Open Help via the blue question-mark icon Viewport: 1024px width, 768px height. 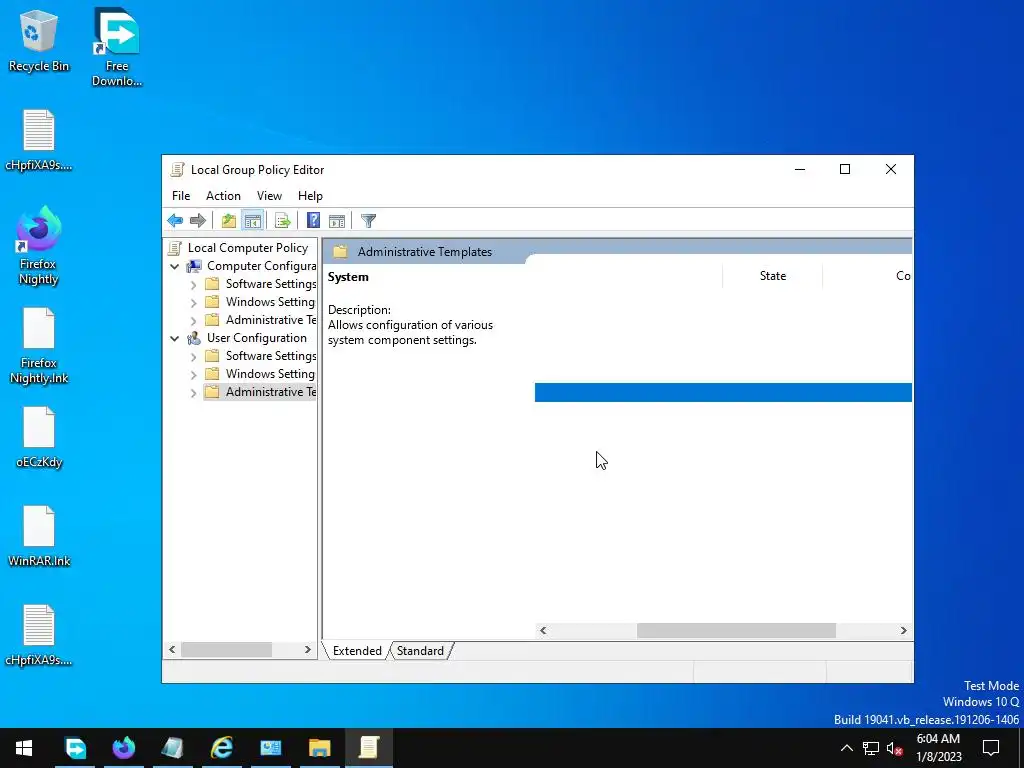coord(313,221)
